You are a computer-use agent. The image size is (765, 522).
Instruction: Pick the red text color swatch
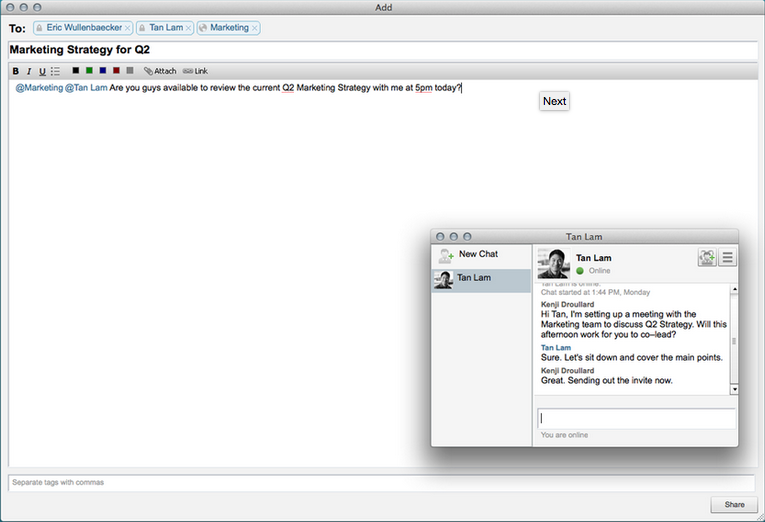click(116, 71)
